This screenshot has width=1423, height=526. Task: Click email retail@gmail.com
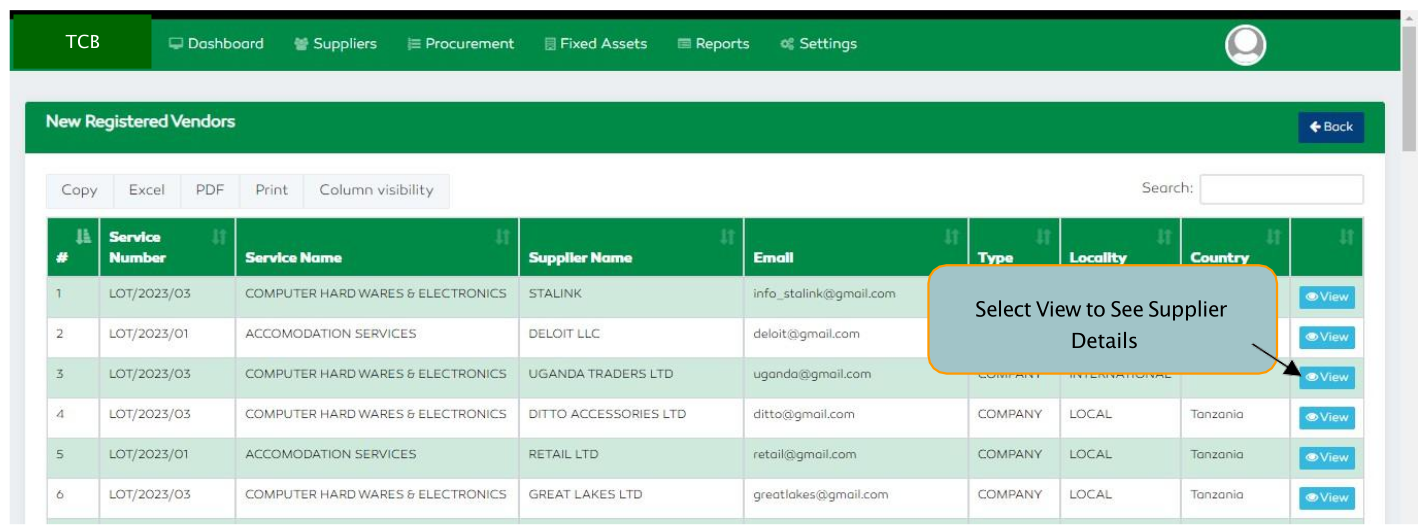point(804,454)
